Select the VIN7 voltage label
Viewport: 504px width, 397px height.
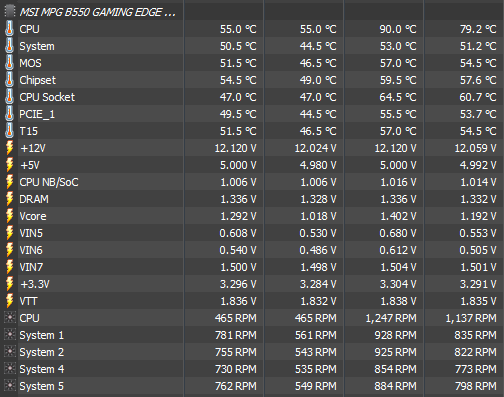31,267
